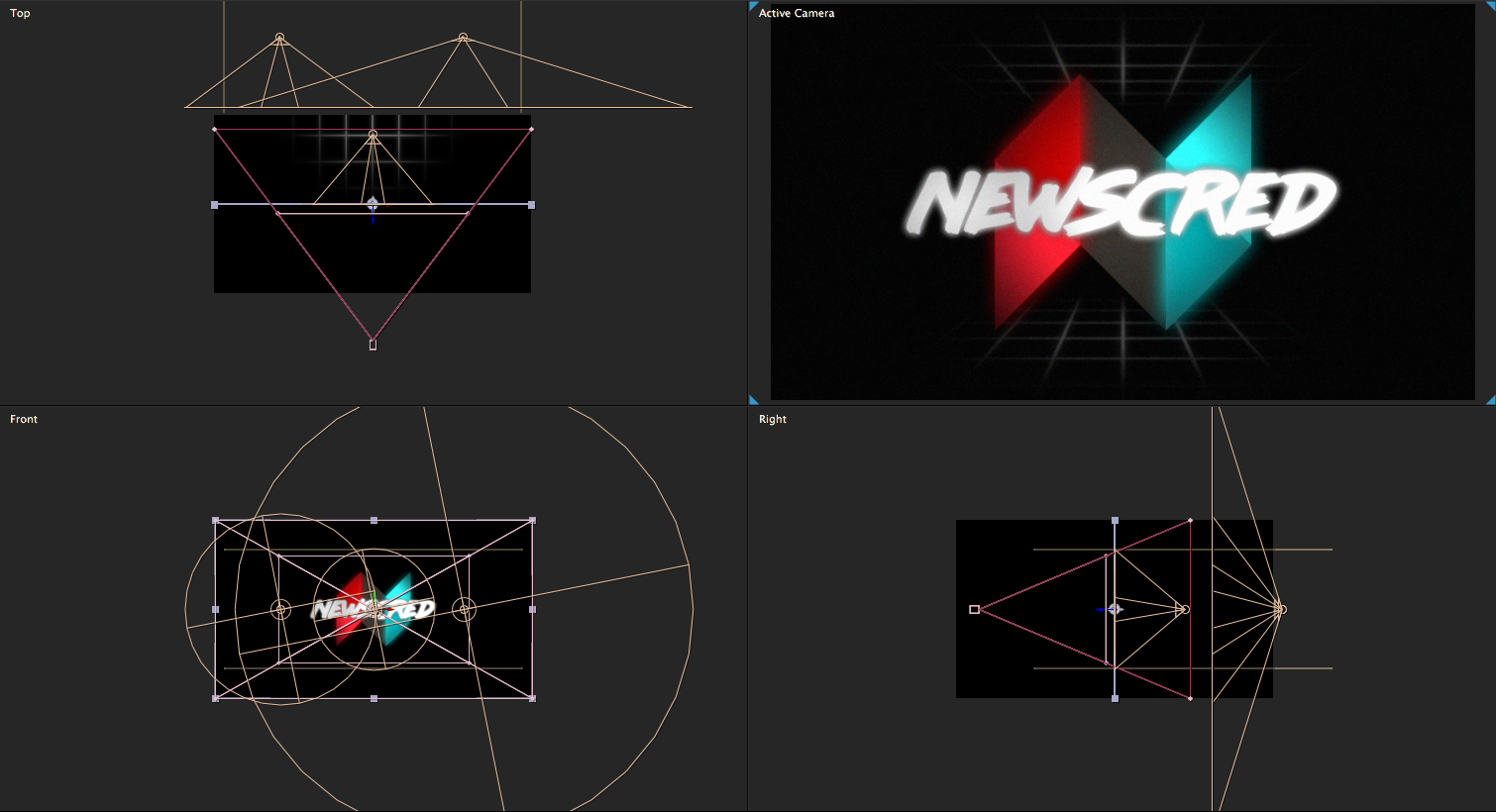
Task: Click right pink frustum corner in Top view
Action: [x=532, y=129]
